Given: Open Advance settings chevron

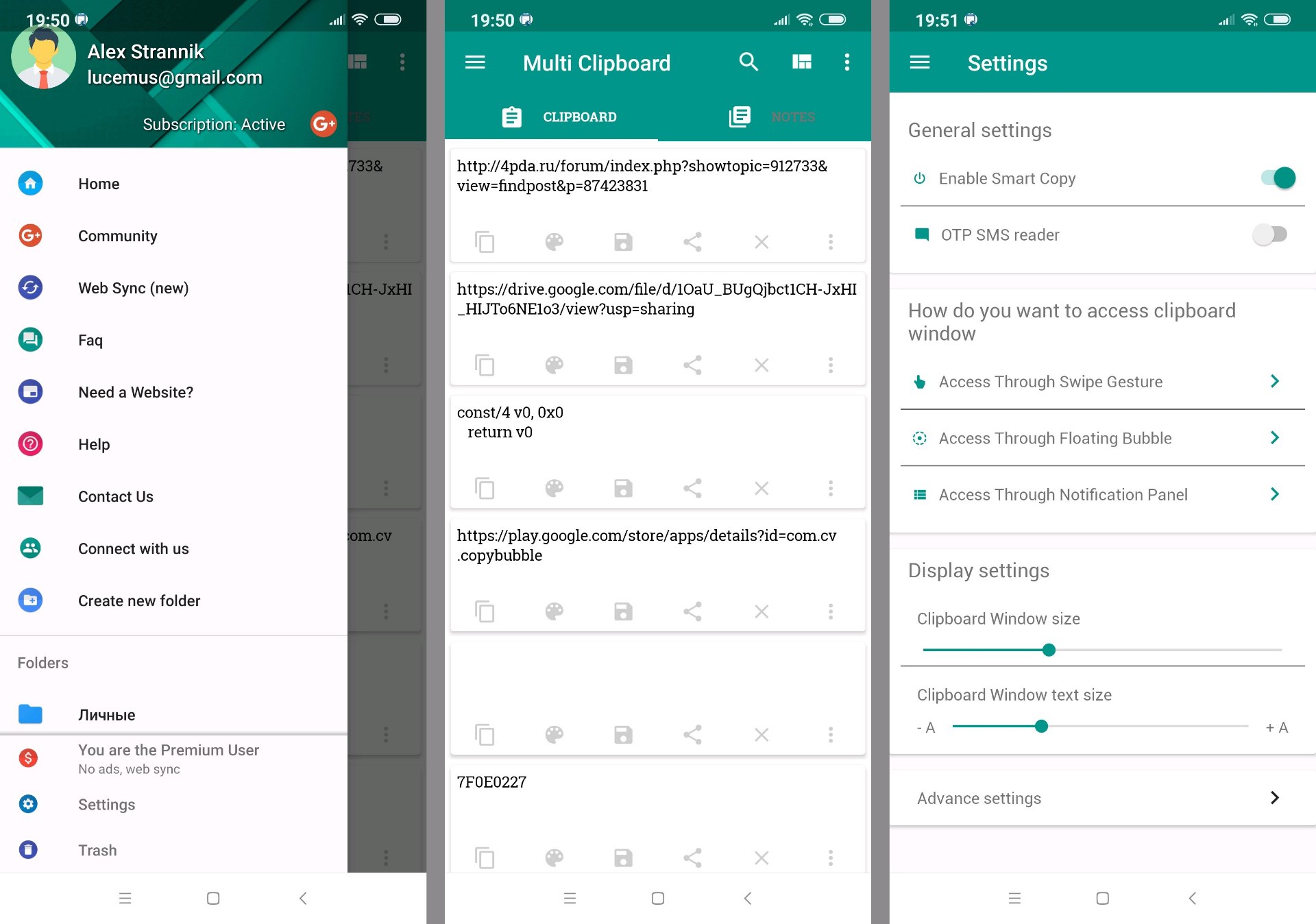Looking at the screenshot, I should click(1274, 798).
